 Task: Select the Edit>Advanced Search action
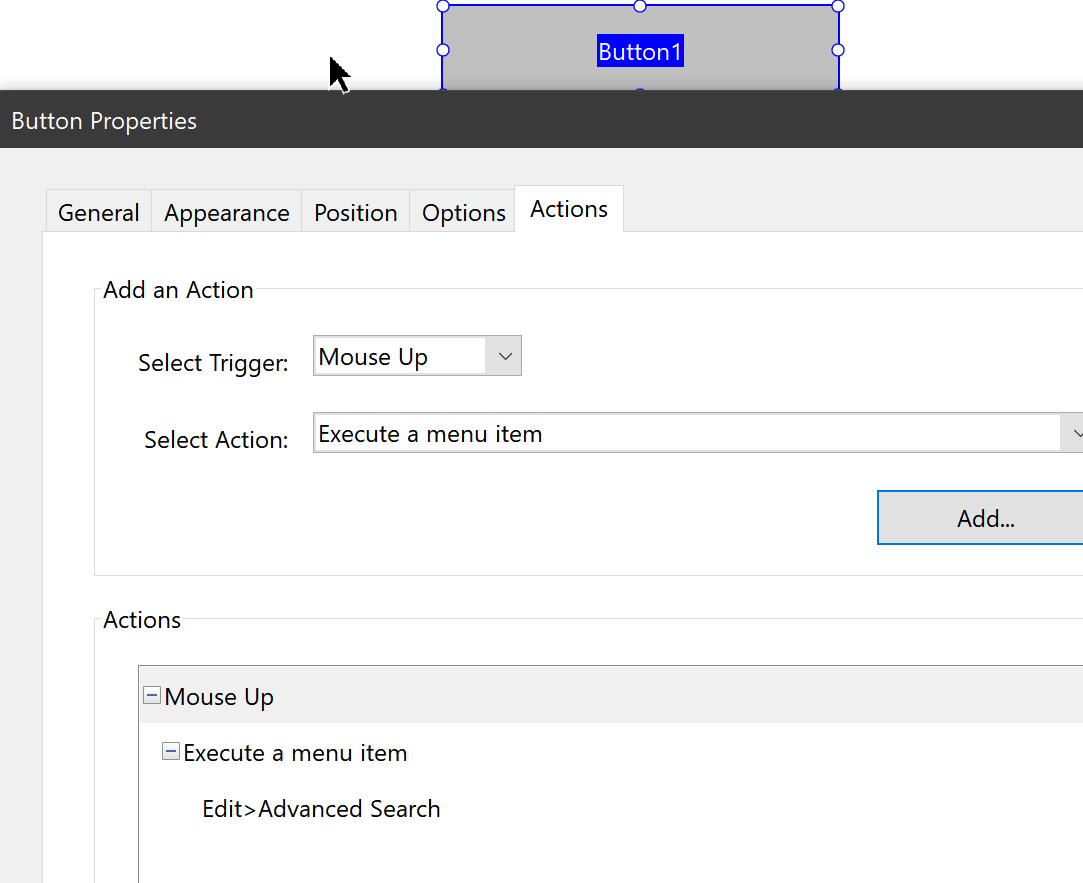[320, 808]
